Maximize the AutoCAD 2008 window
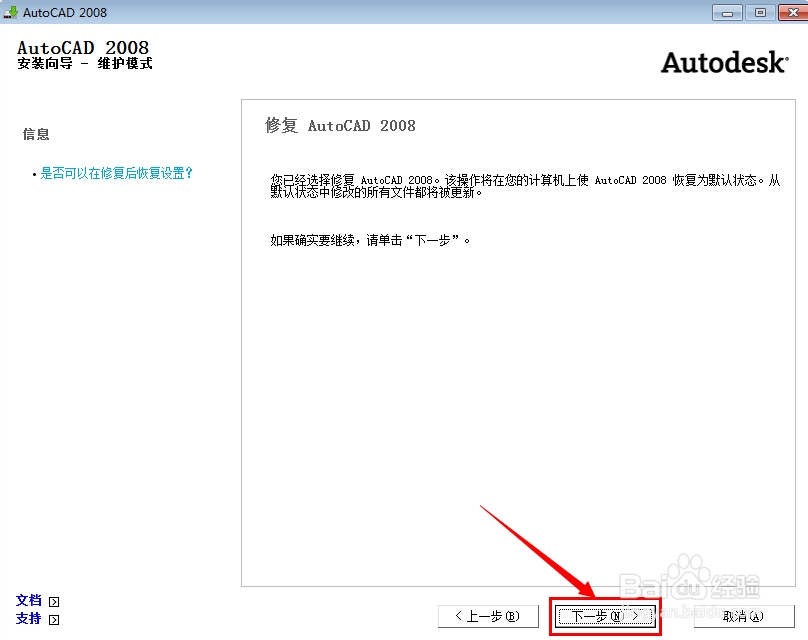The width and height of the screenshot is (808, 640). [x=760, y=12]
